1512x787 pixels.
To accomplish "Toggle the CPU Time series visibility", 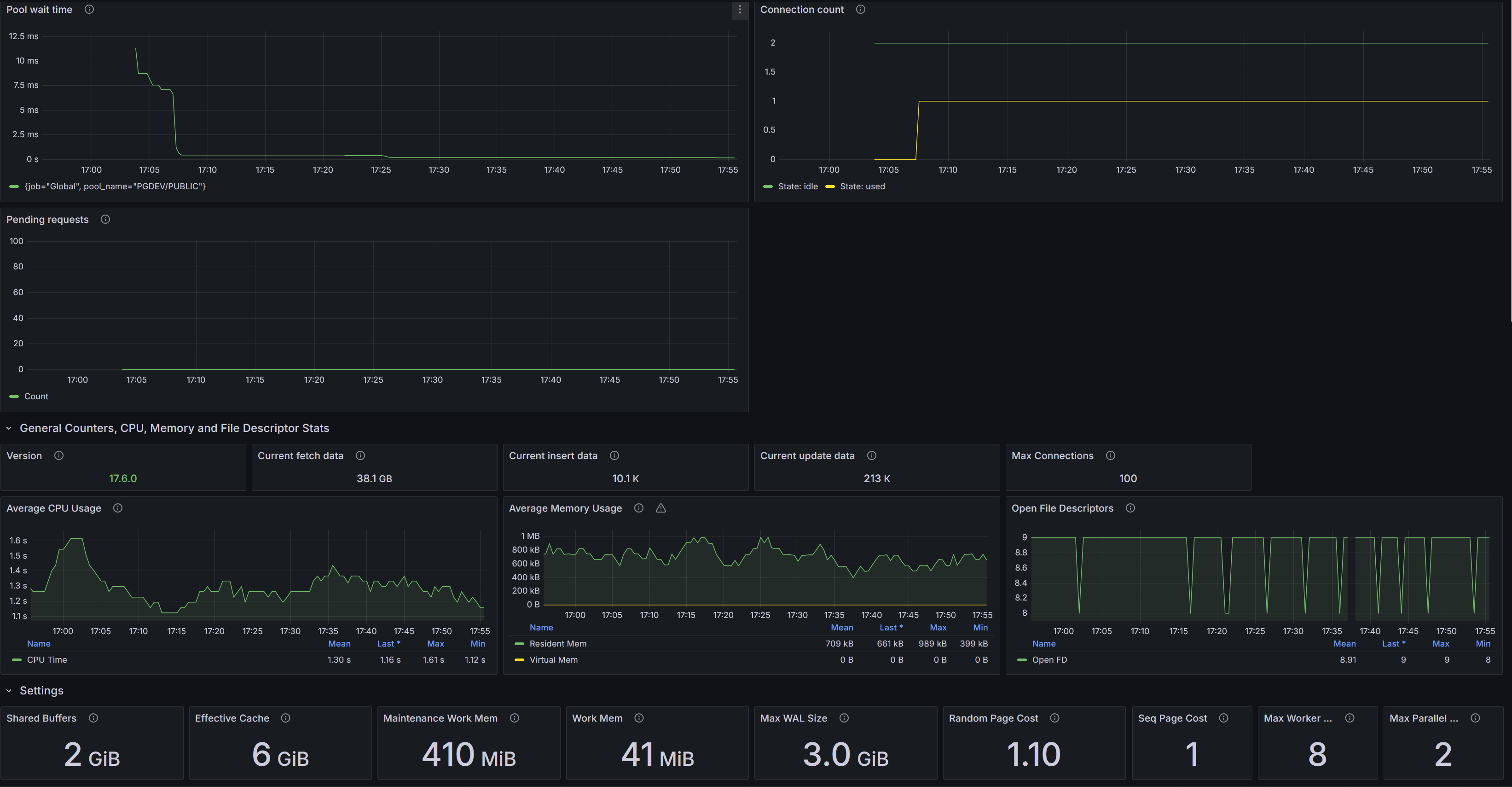I will 47,659.
